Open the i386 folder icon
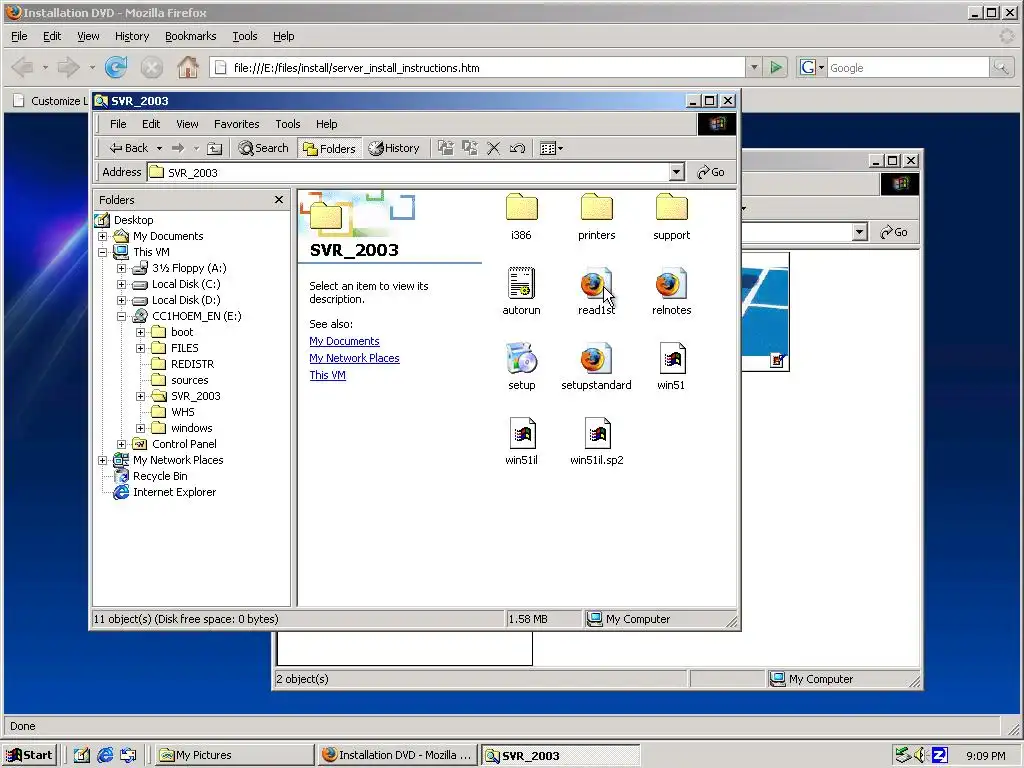The image size is (1024, 768). pos(521,208)
